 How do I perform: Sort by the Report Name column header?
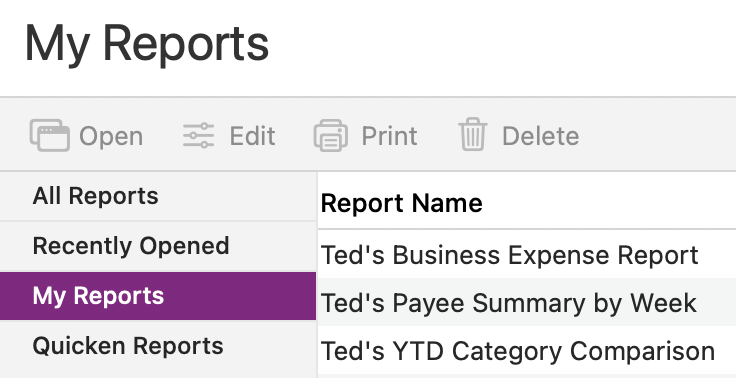click(401, 203)
